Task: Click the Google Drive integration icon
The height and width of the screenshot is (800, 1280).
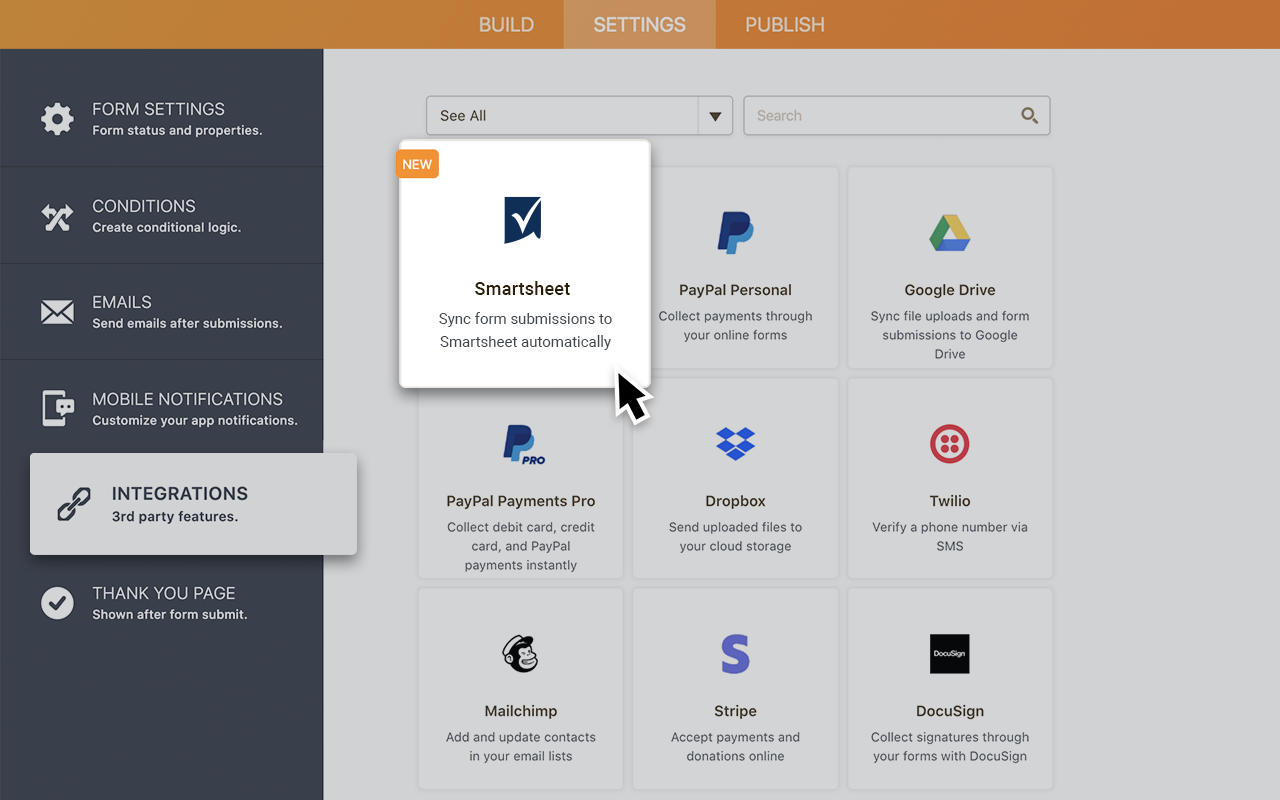Action: tap(949, 232)
